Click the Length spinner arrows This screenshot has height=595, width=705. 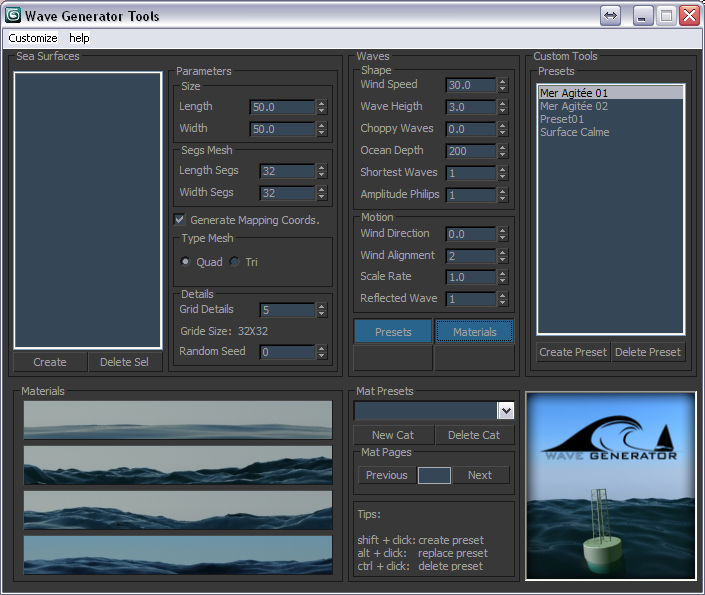[321, 107]
